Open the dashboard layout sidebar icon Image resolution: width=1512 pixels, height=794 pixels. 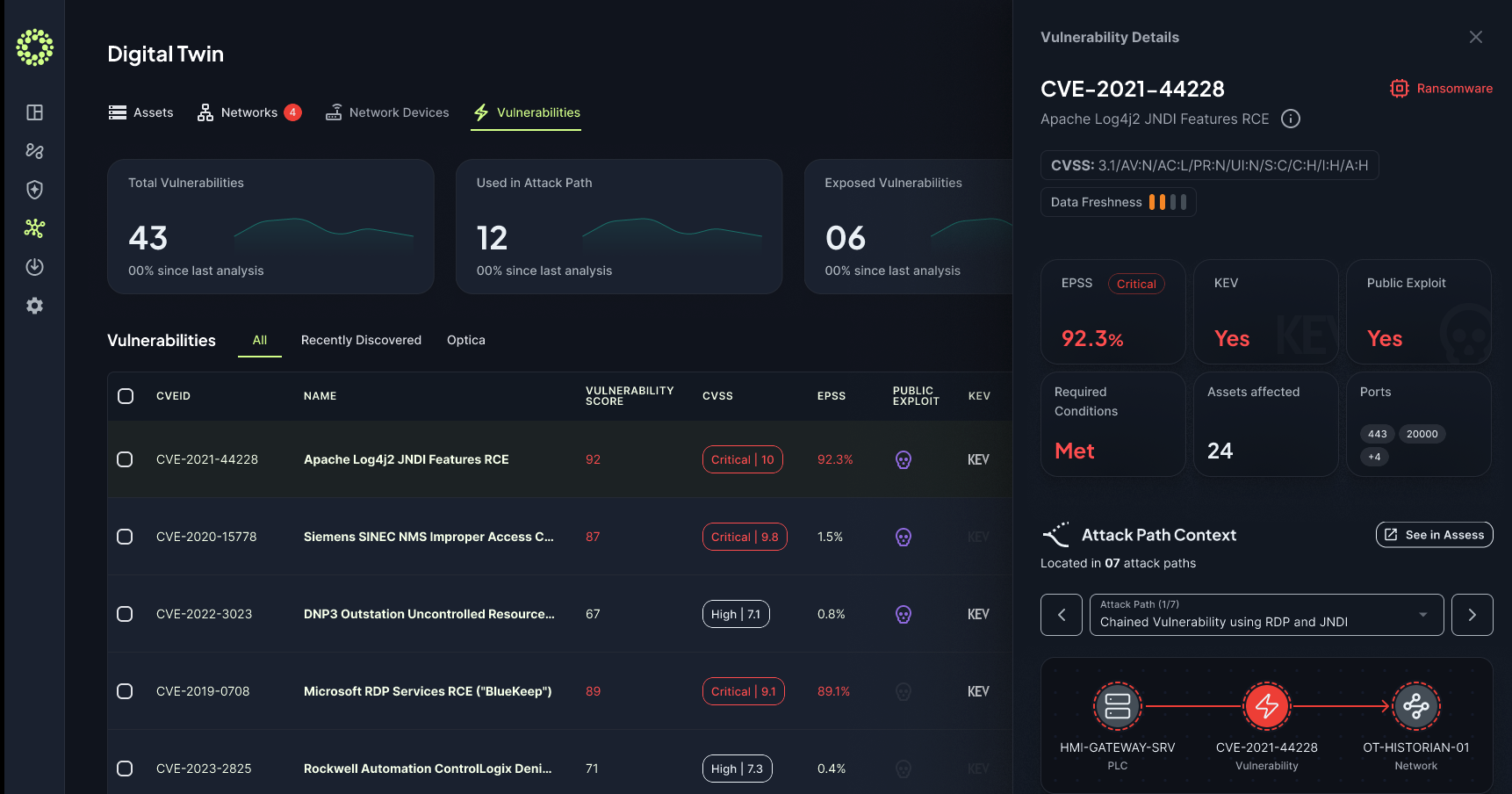coord(35,112)
